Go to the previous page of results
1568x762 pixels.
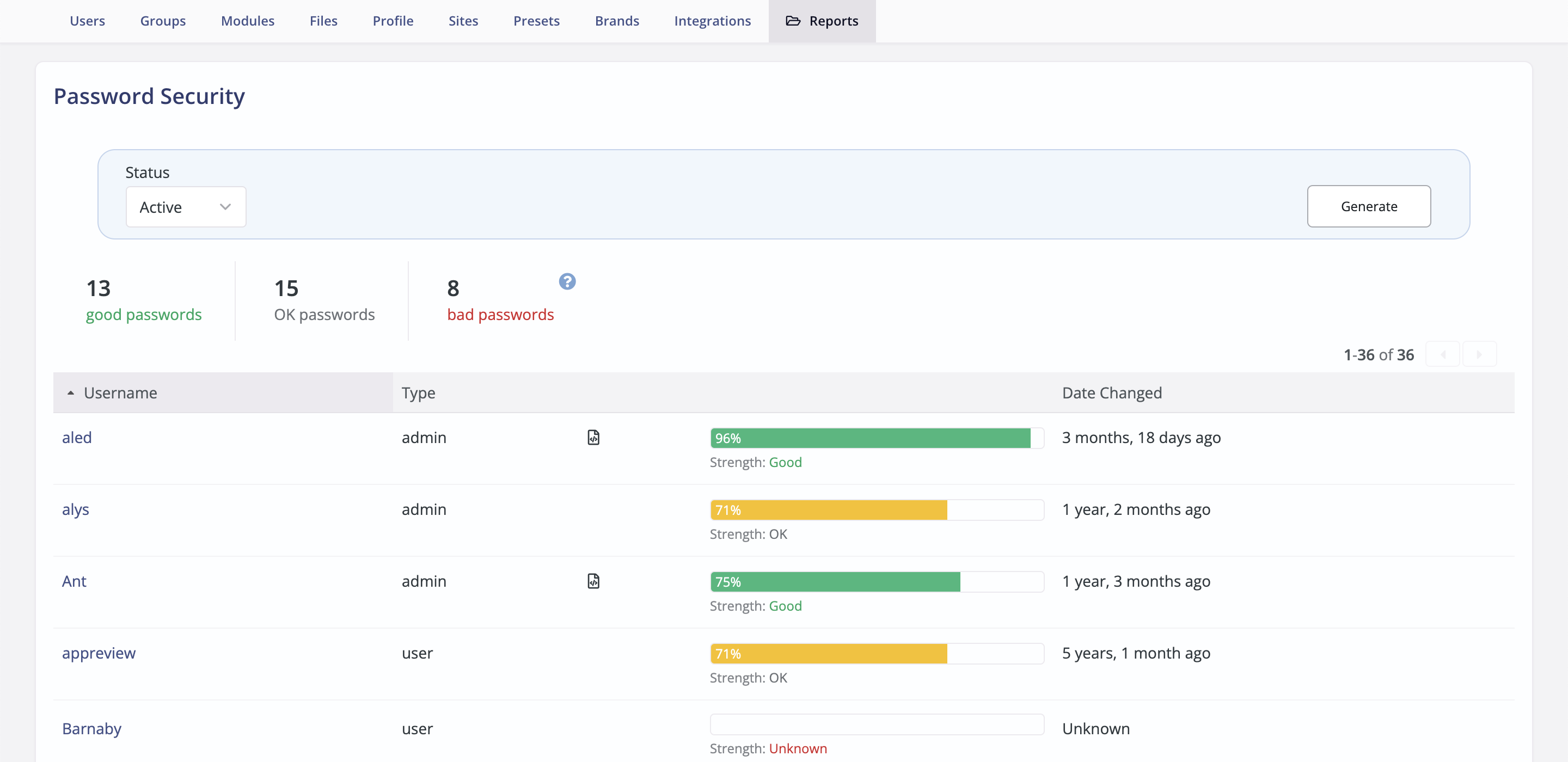[x=1444, y=354]
